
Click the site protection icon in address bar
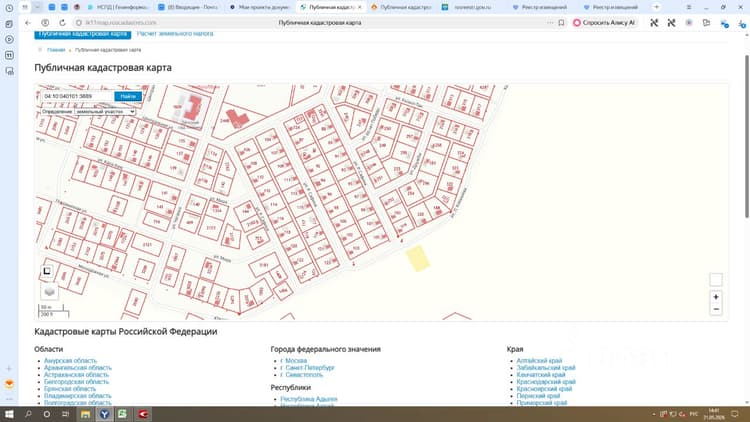pos(79,22)
